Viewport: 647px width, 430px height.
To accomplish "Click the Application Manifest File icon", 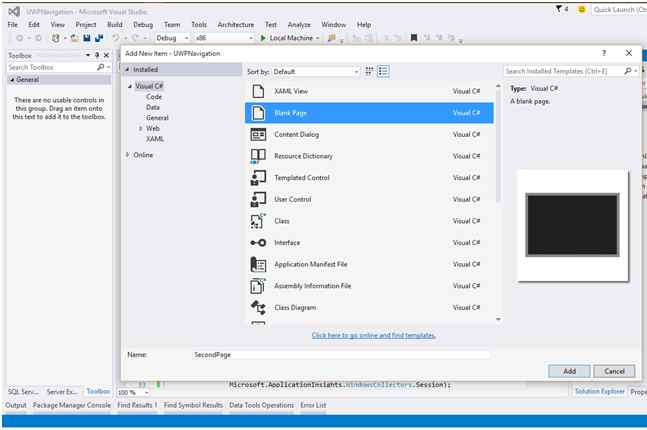I will (258, 264).
